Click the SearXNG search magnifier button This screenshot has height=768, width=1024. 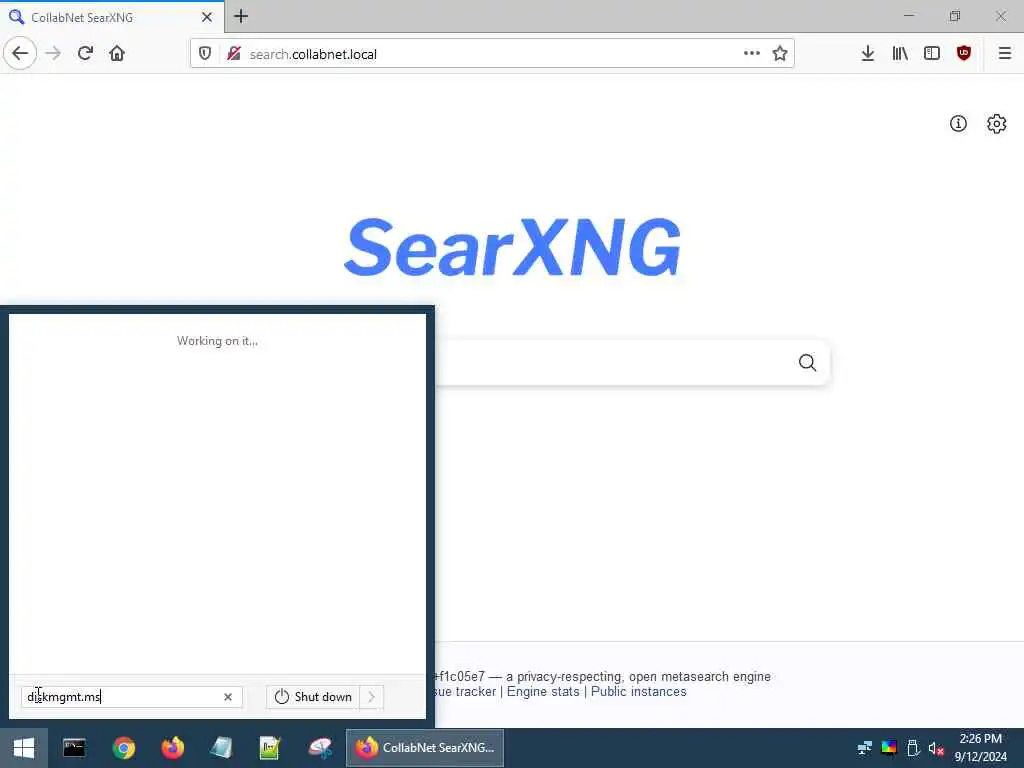pyautogui.click(x=807, y=362)
